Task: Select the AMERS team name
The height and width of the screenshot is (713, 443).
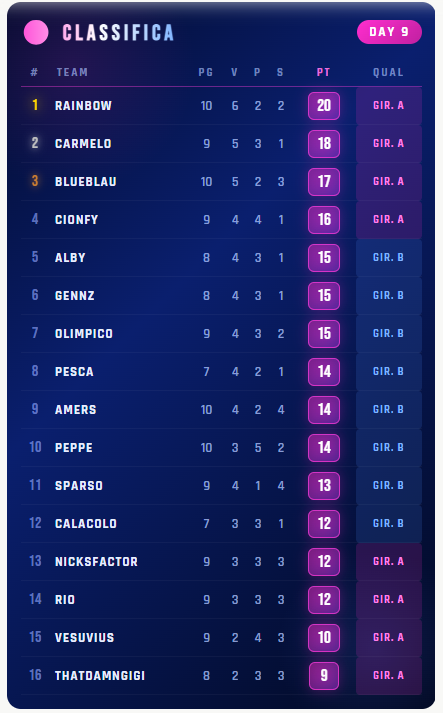Action: click(76, 410)
